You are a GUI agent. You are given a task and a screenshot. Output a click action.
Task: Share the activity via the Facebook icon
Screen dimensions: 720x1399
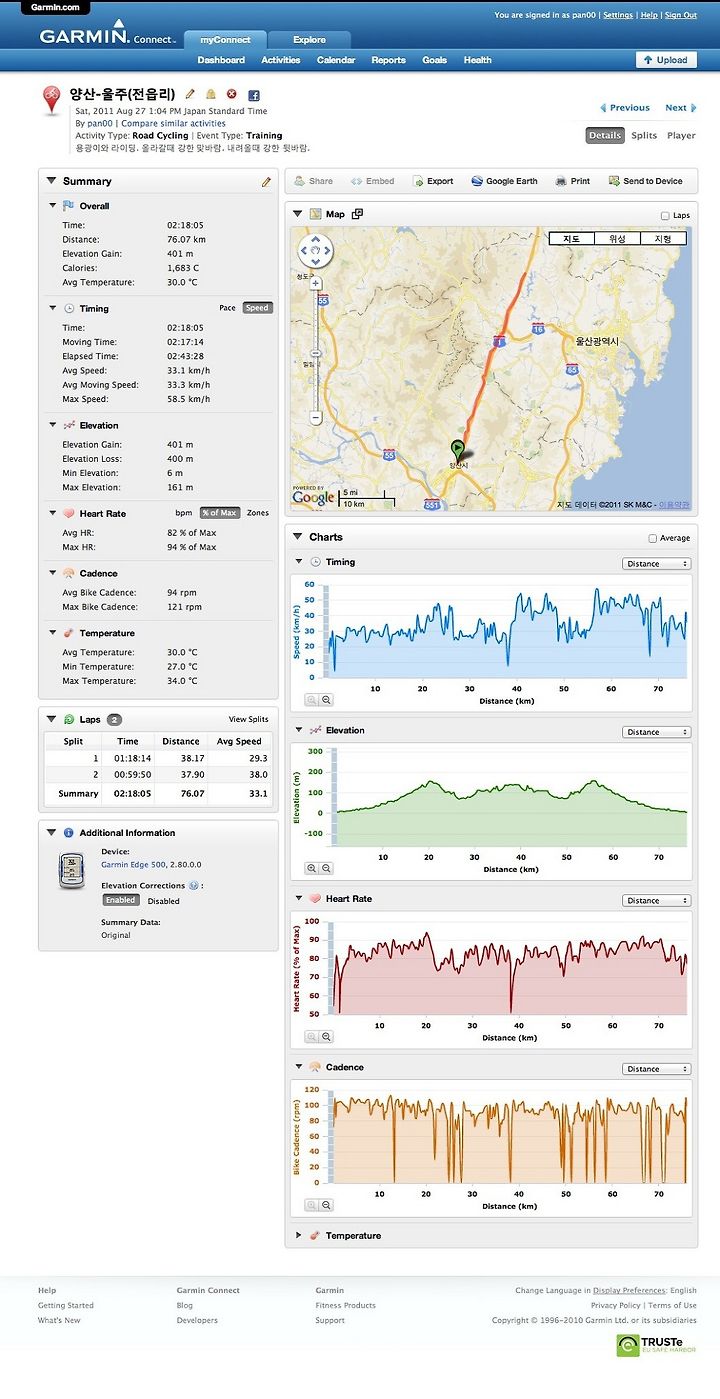[x=254, y=95]
